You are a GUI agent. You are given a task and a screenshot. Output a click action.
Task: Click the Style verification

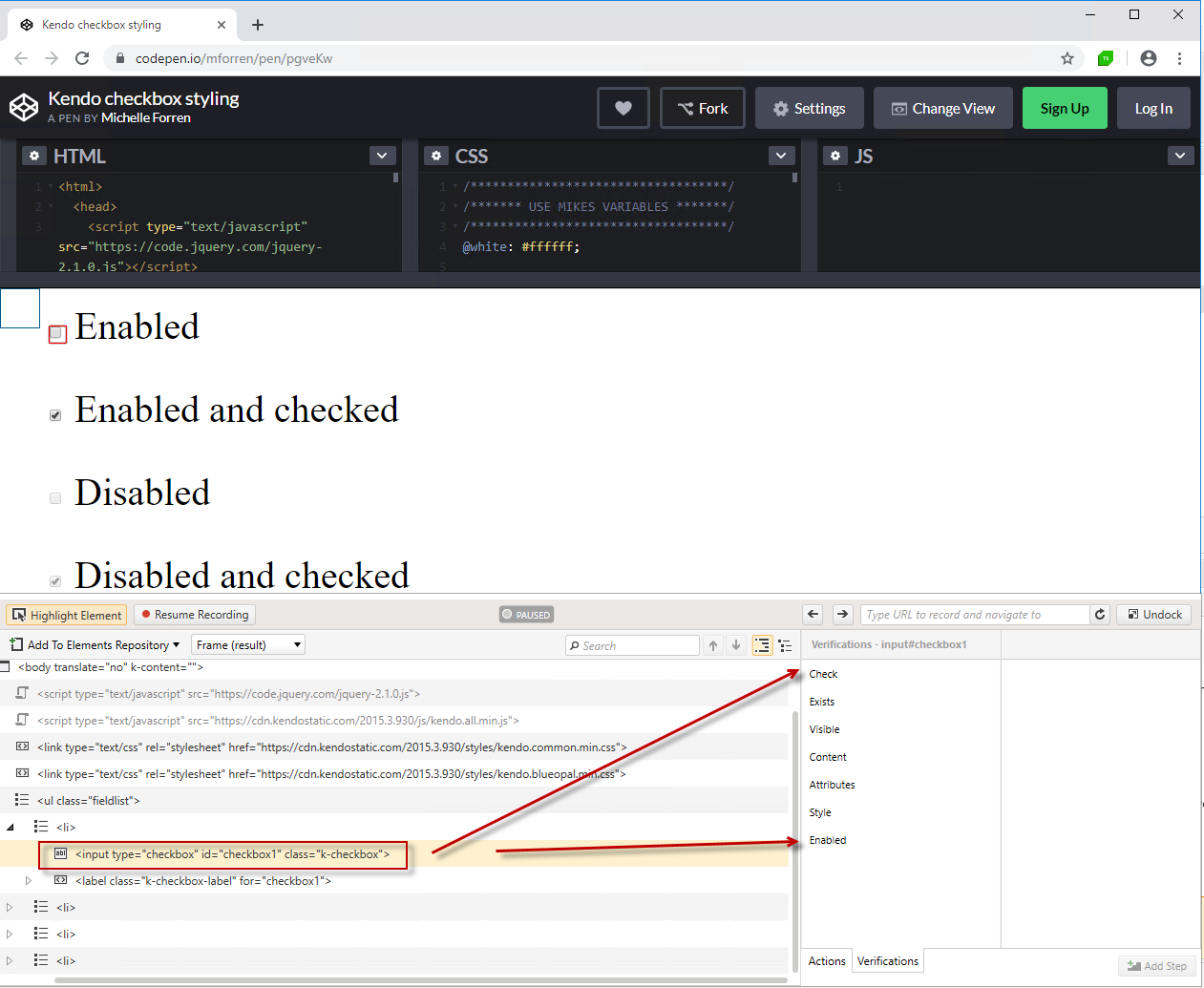tap(820, 812)
